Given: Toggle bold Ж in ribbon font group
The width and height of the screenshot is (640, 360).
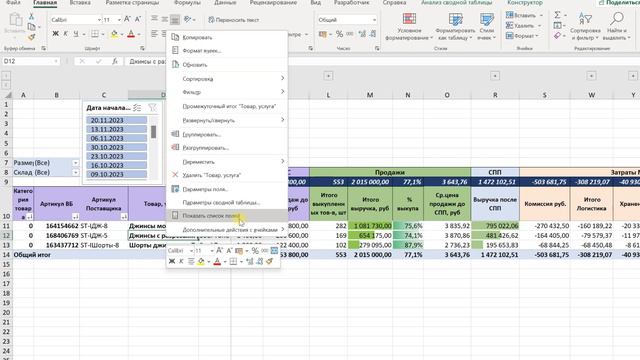Looking at the screenshot, I should (x=56, y=34).
